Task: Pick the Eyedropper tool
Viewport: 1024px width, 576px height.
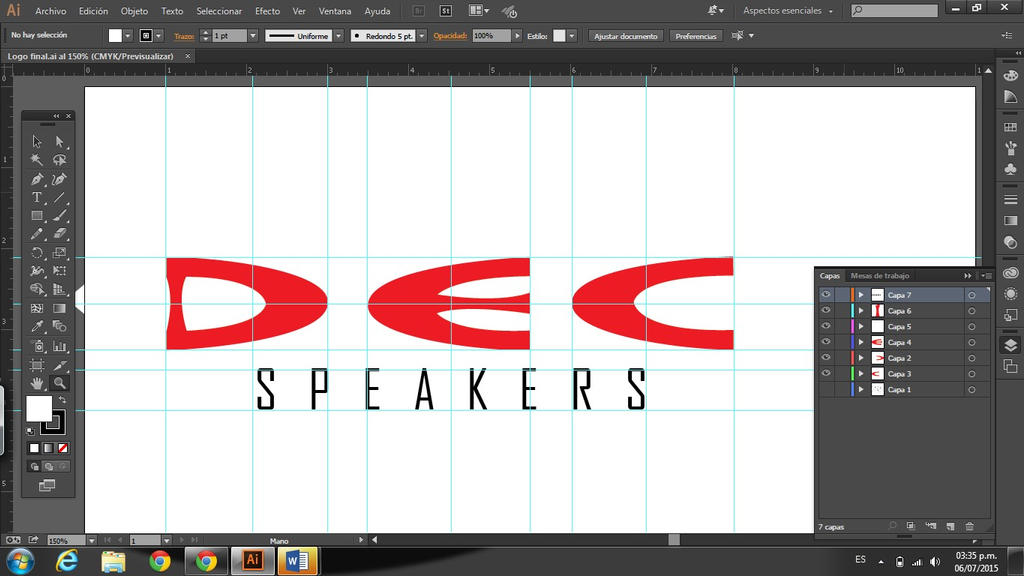Action: point(37,326)
